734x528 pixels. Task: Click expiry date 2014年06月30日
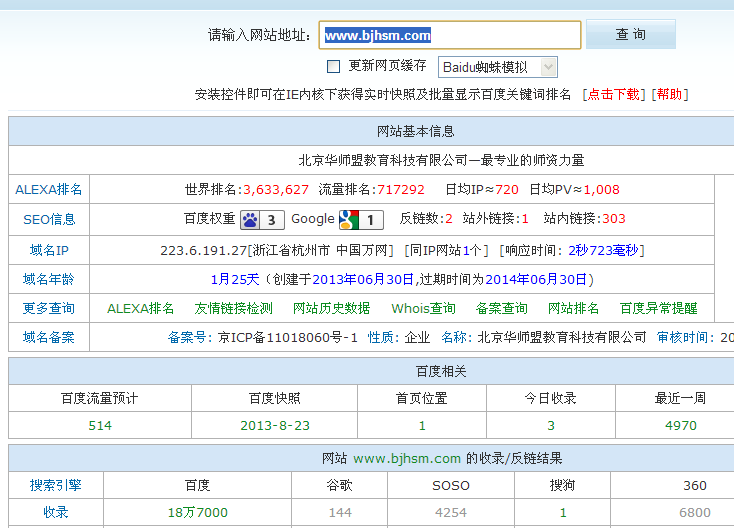point(536,279)
